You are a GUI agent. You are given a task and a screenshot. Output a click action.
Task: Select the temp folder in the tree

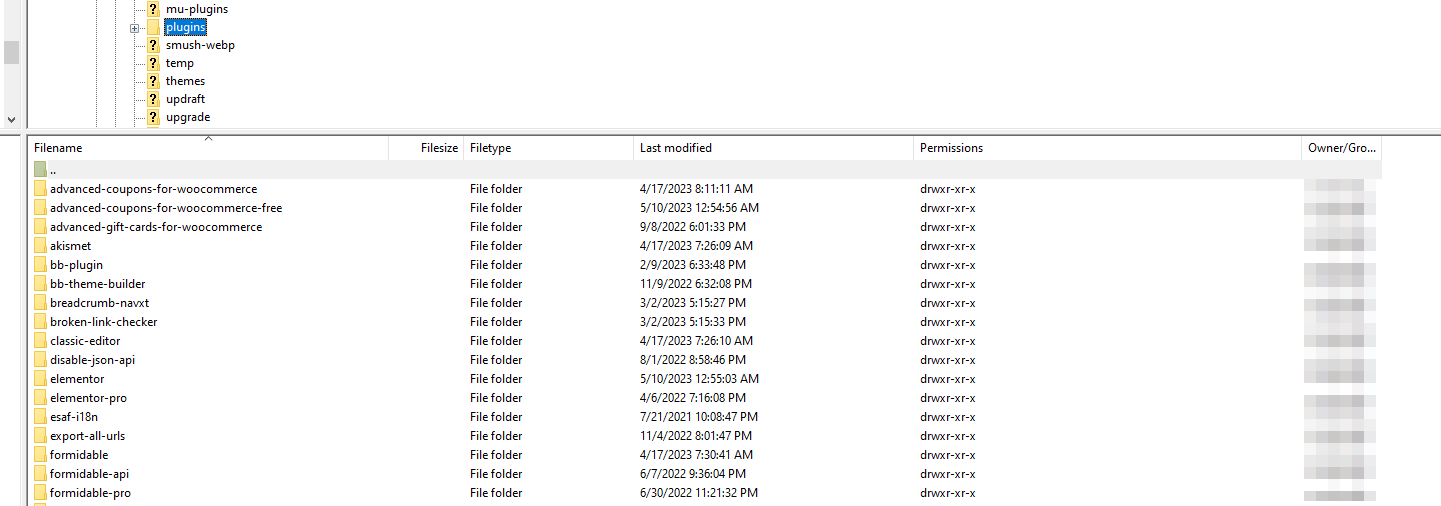[180, 63]
